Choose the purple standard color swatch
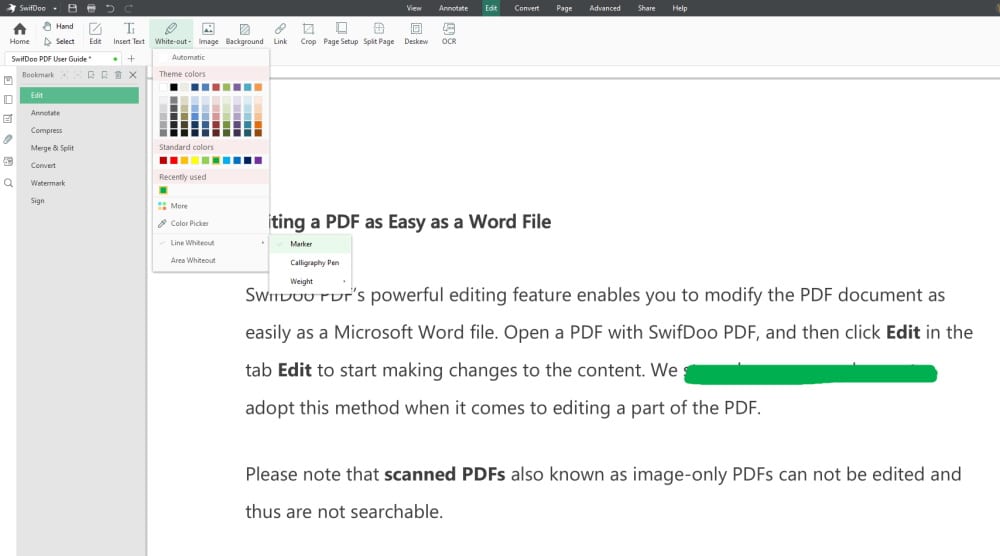1000x556 pixels. click(258, 160)
